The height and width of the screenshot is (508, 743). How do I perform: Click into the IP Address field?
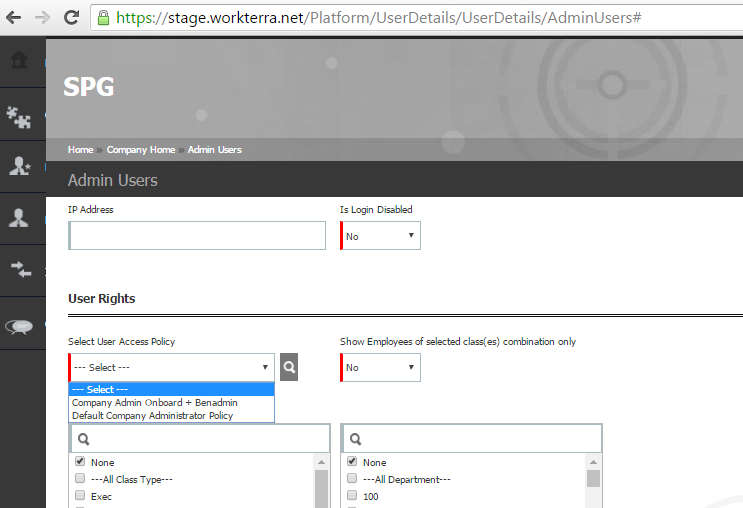point(197,236)
